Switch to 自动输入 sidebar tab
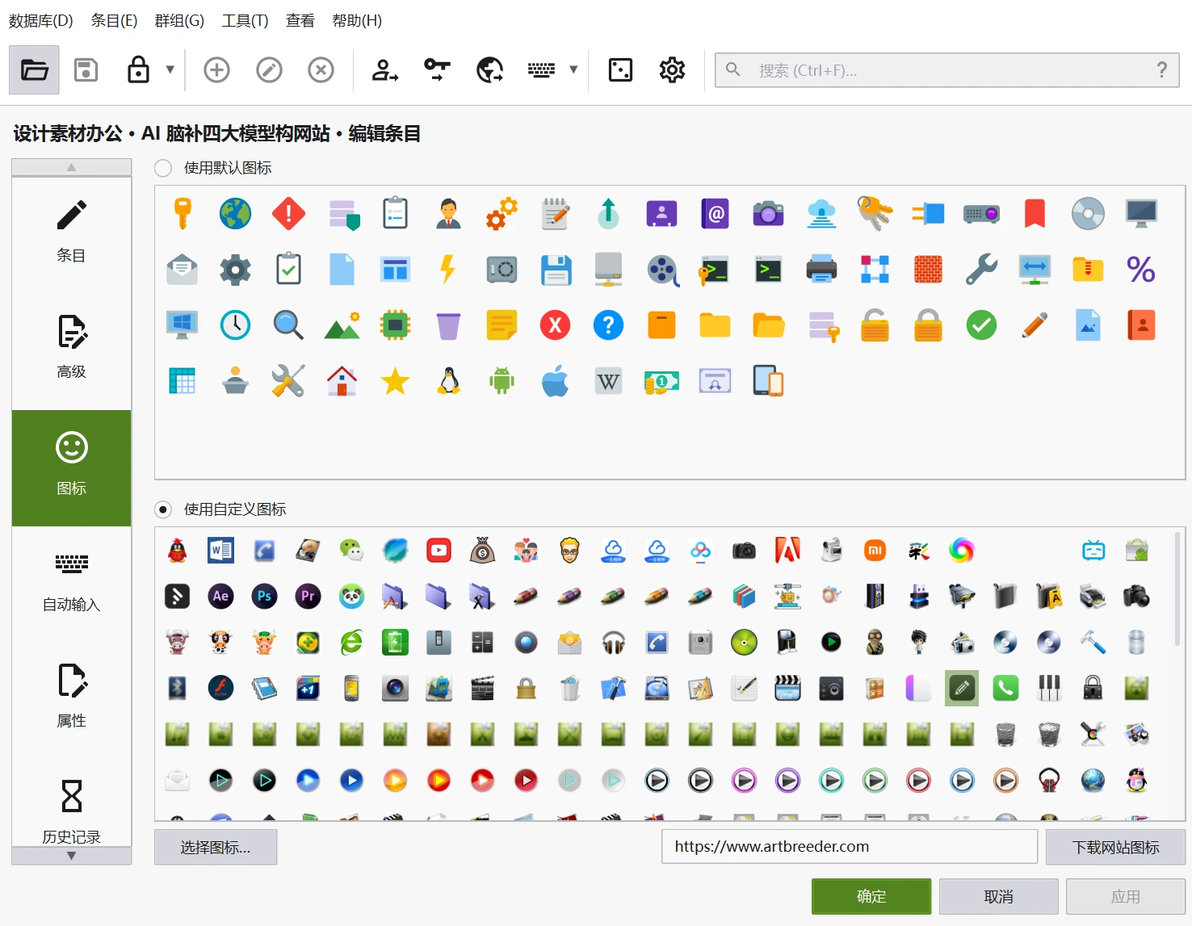Image resolution: width=1192 pixels, height=926 pixels. (x=71, y=585)
